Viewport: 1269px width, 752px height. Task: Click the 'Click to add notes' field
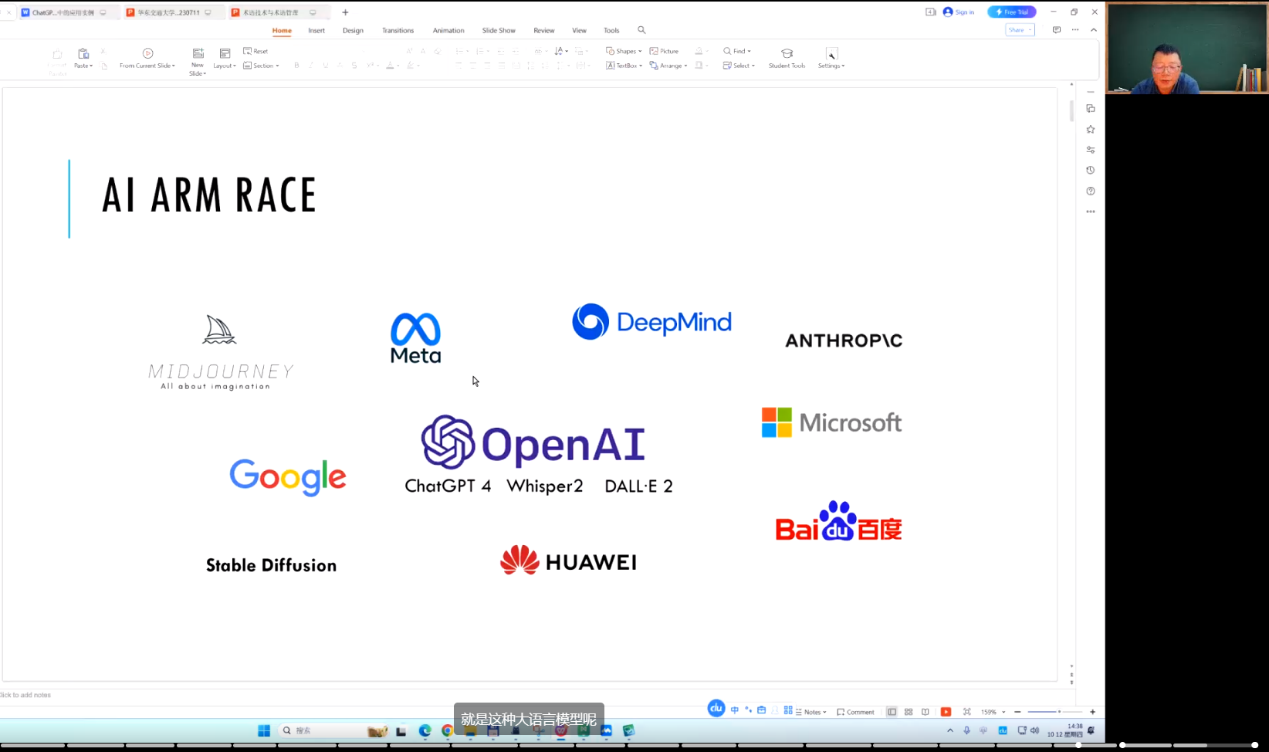point(26,695)
